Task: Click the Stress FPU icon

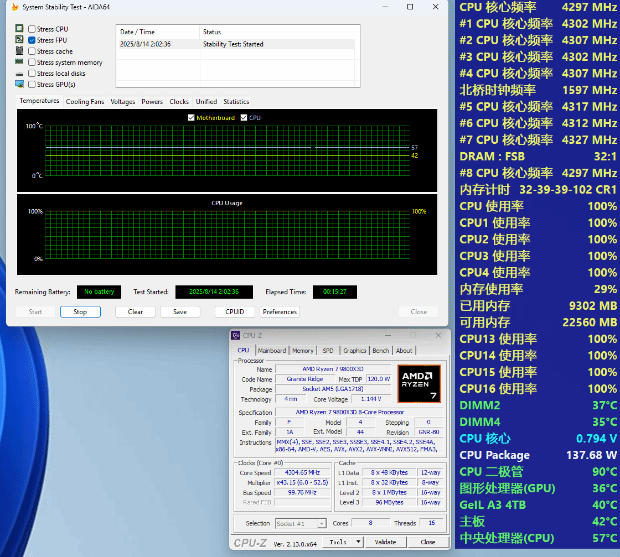Action: [x=19, y=40]
